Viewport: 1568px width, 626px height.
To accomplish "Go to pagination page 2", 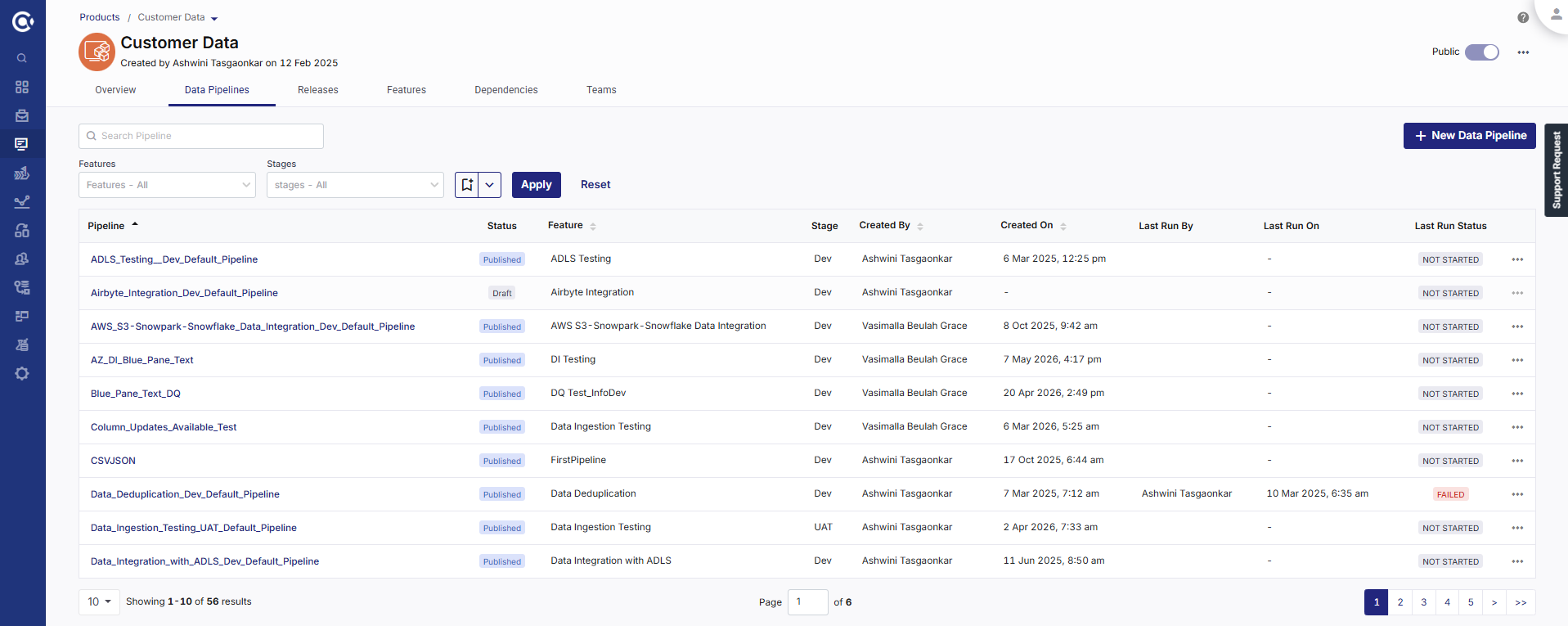I will (x=1400, y=602).
